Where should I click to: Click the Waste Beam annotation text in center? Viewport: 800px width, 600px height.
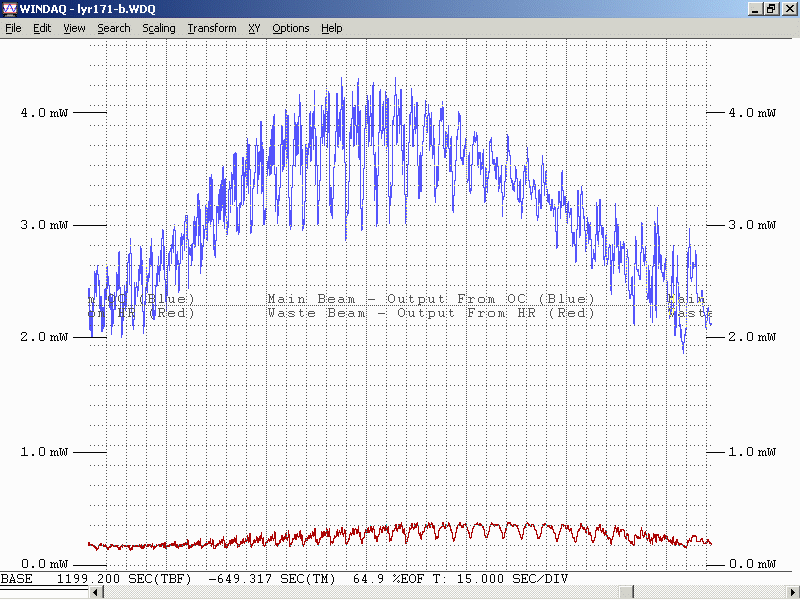[431, 313]
